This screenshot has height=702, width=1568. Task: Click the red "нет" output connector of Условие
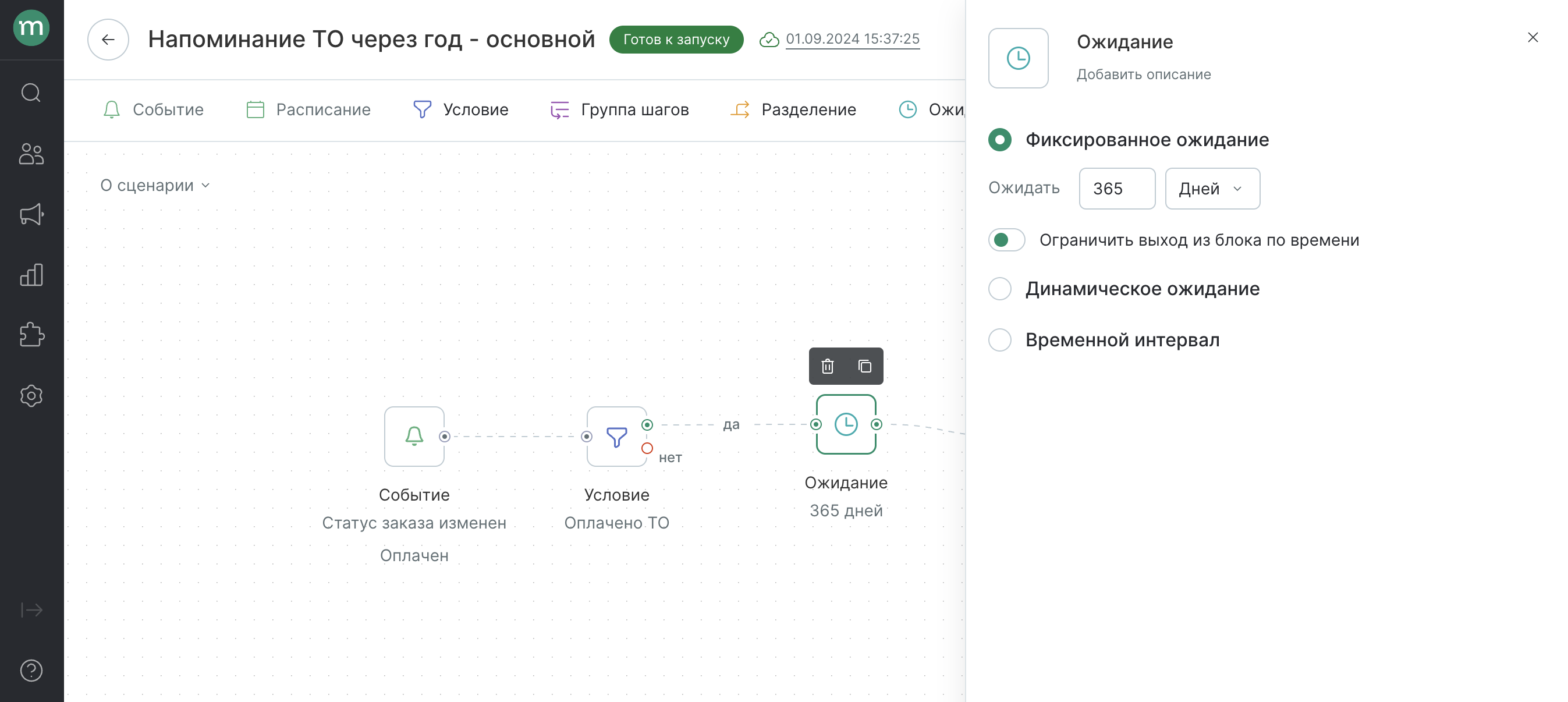647,449
